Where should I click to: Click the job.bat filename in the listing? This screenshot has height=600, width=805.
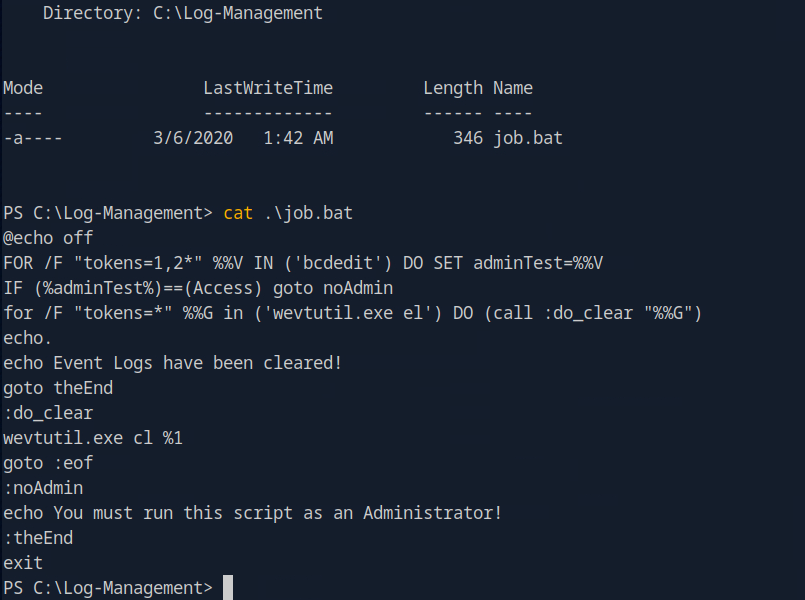pyautogui.click(x=528, y=138)
